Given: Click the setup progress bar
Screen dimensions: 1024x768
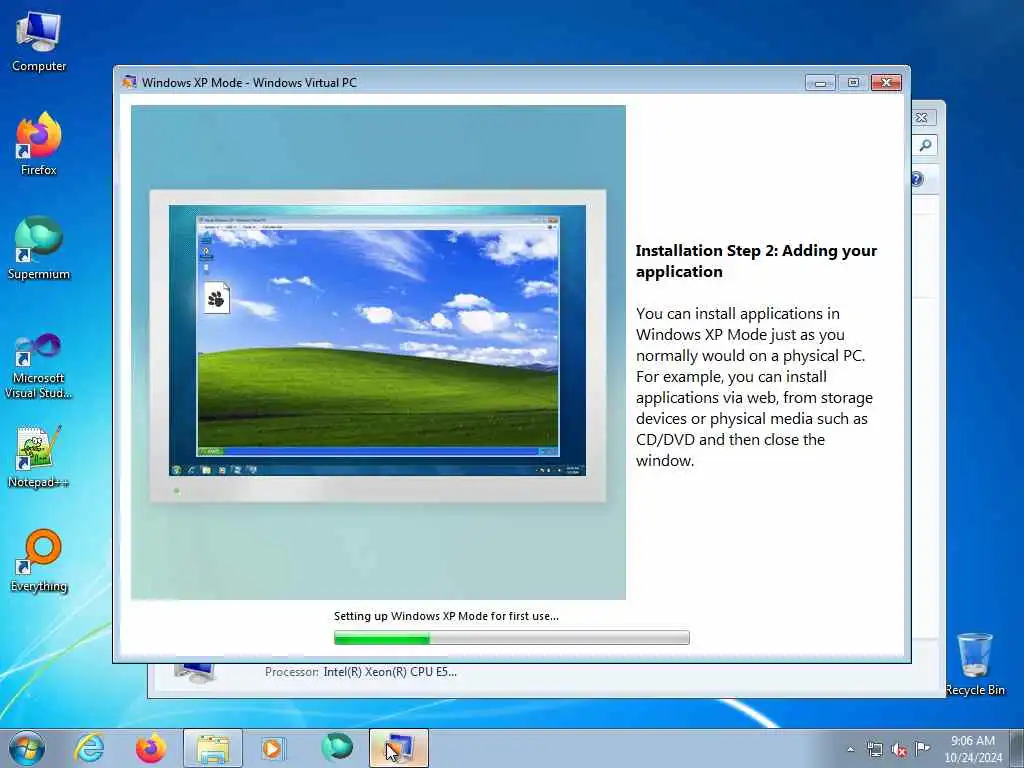Looking at the screenshot, I should click(x=511, y=638).
